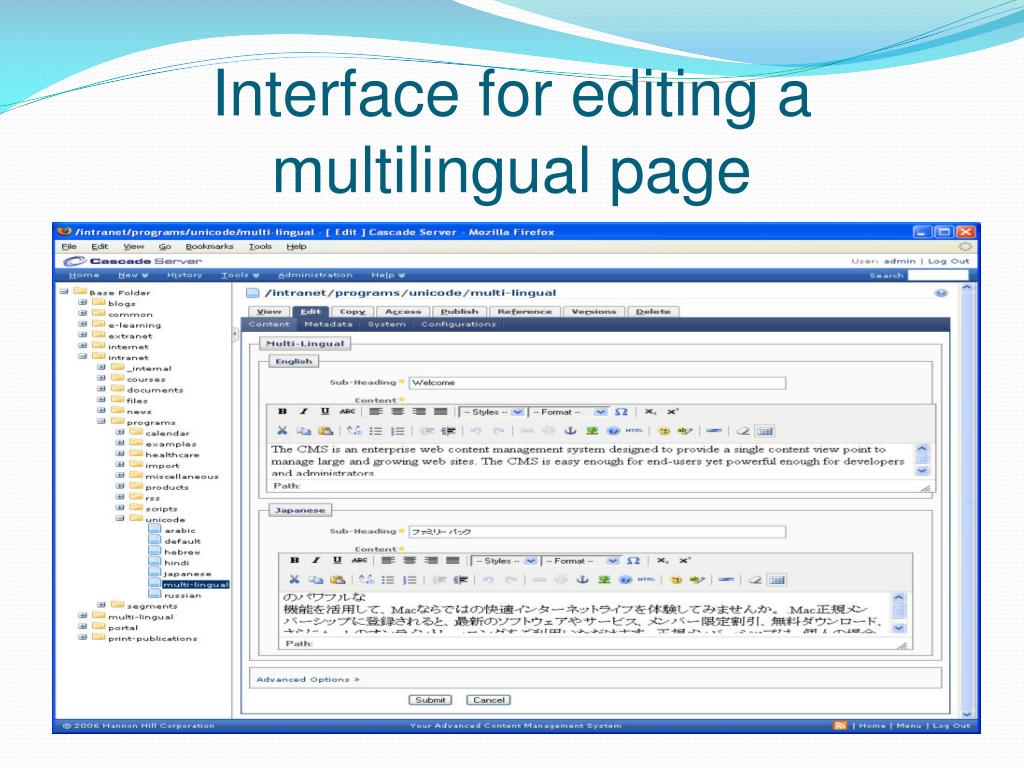1024x768 pixels.
Task: Cut selection in the Japanese editor toolbar
Action: pos(295,580)
